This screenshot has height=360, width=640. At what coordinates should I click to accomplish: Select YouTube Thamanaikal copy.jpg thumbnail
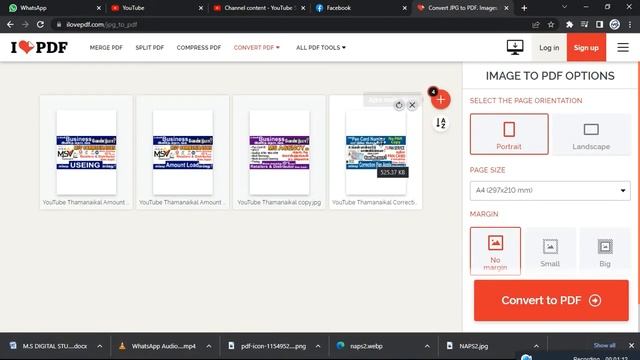(279, 152)
